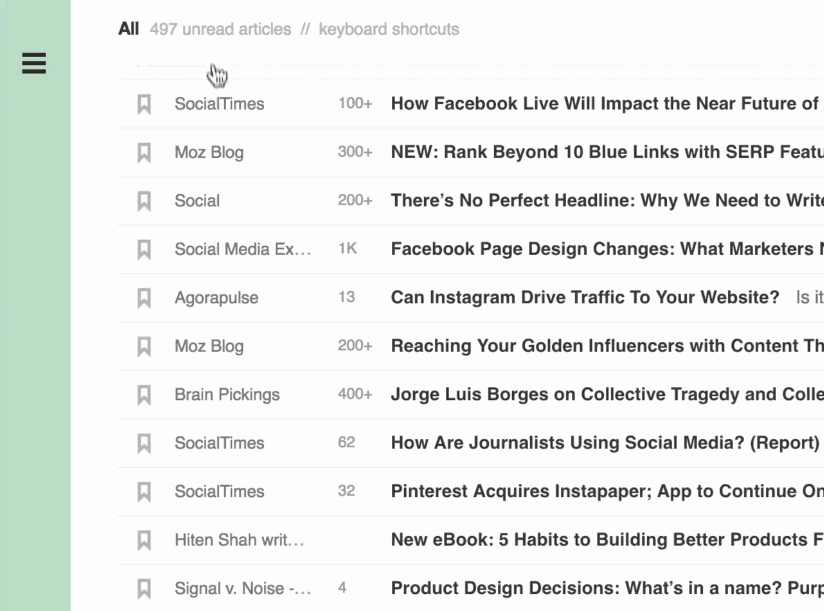This screenshot has height=611, width=824.
Task: Save How Are Journalists Using Social Media article
Action: 144,443
